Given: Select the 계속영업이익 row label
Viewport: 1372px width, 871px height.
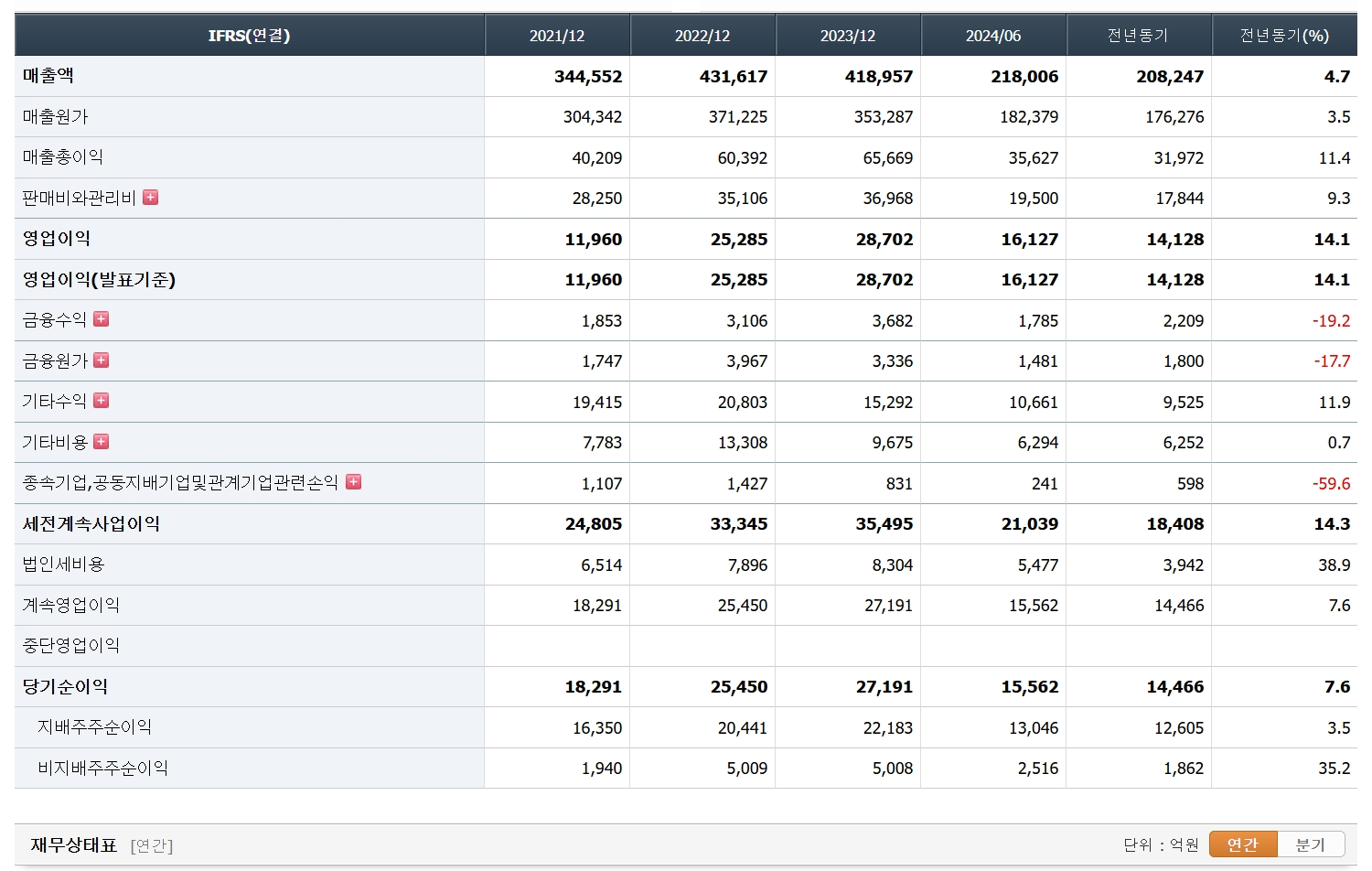Looking at the screenshot, I should 71,605.
